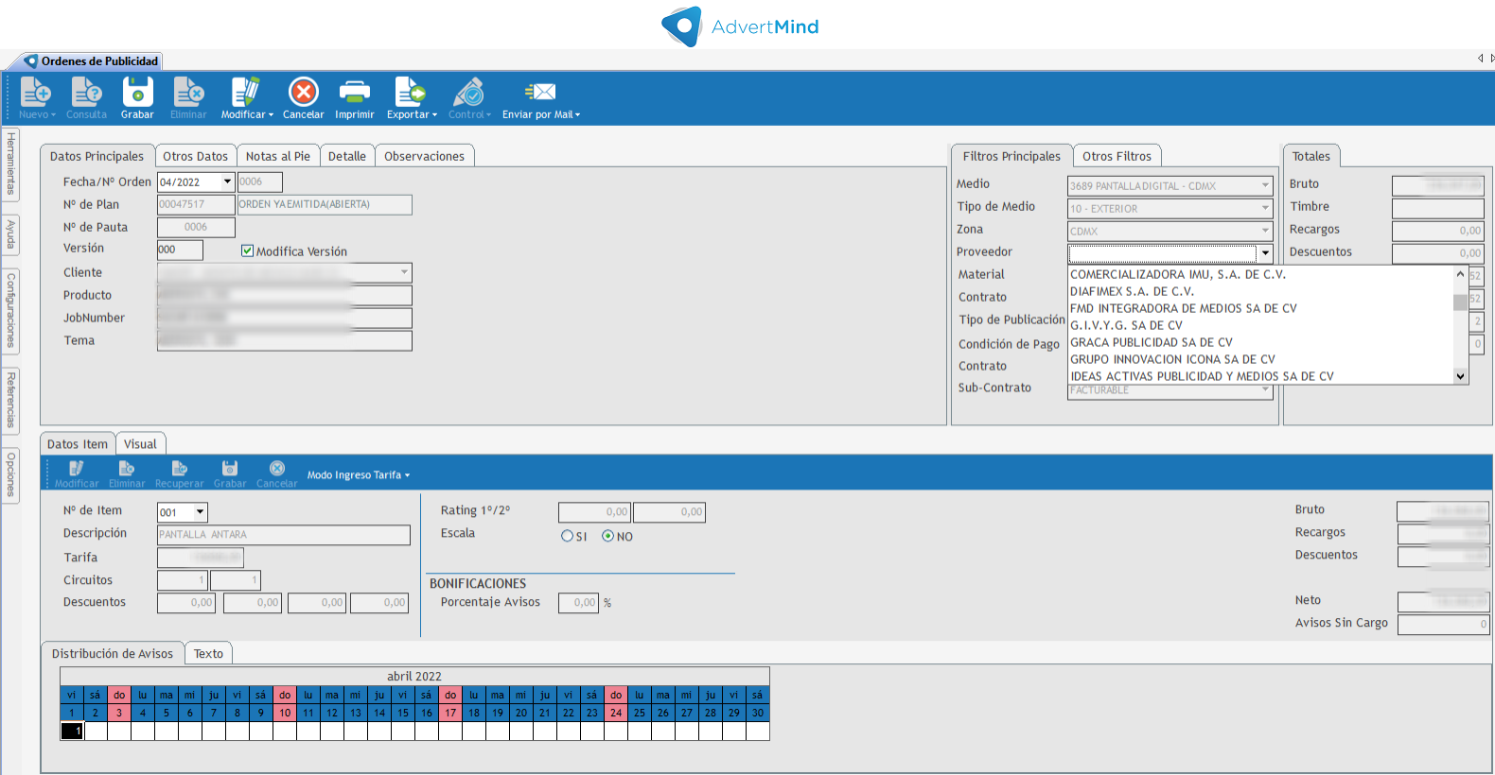Click the Modificar pencil icon
Viewport: 1495px width, 775px height.
point(245,92)
